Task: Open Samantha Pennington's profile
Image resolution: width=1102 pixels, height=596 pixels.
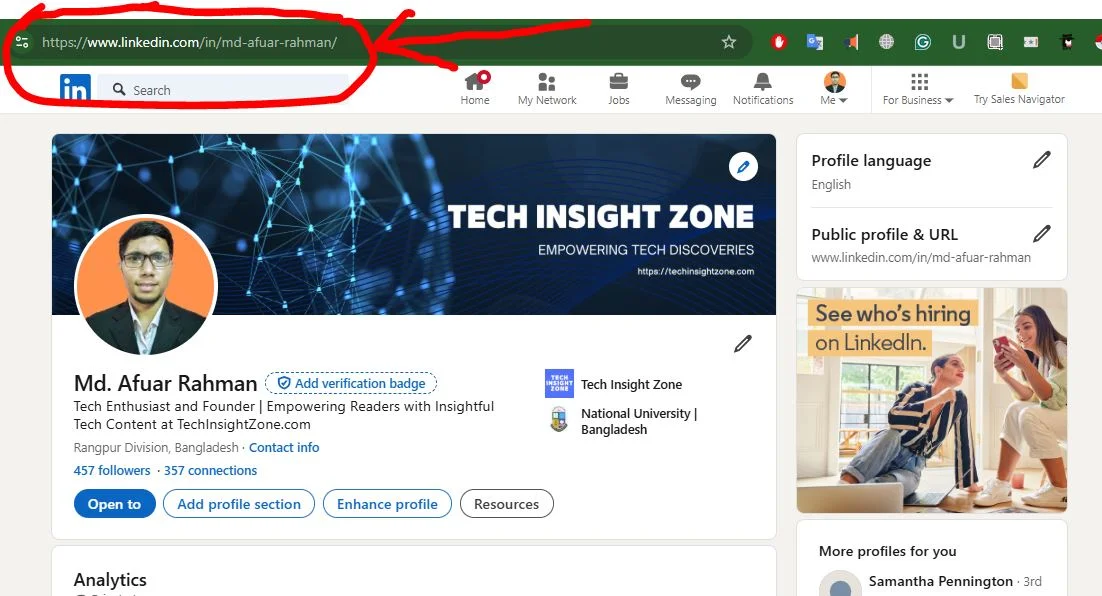Action: (x=940, y=581)
